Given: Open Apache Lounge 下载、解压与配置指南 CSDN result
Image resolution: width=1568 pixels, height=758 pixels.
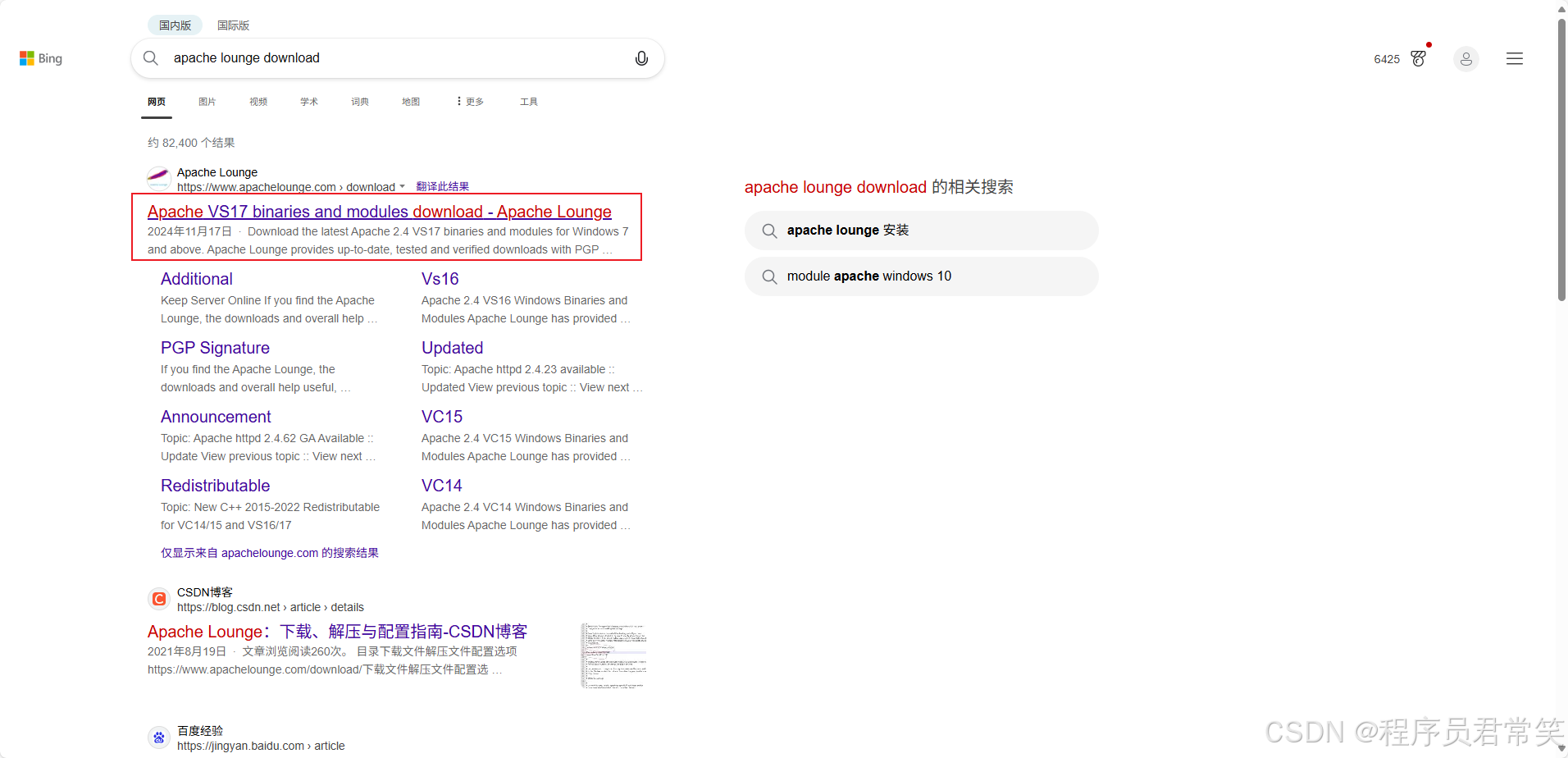Looking at the screenshot, I should pyautogui.click(x=337, y=632).
